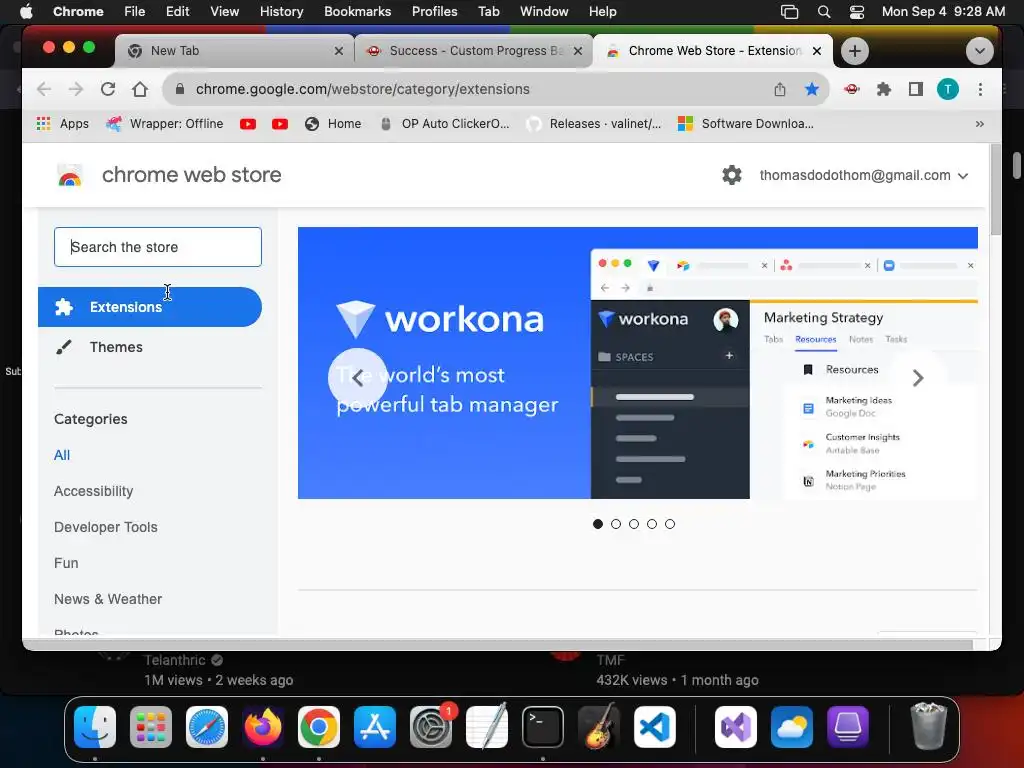Open a new tab with plus button

tap(854, 51)
